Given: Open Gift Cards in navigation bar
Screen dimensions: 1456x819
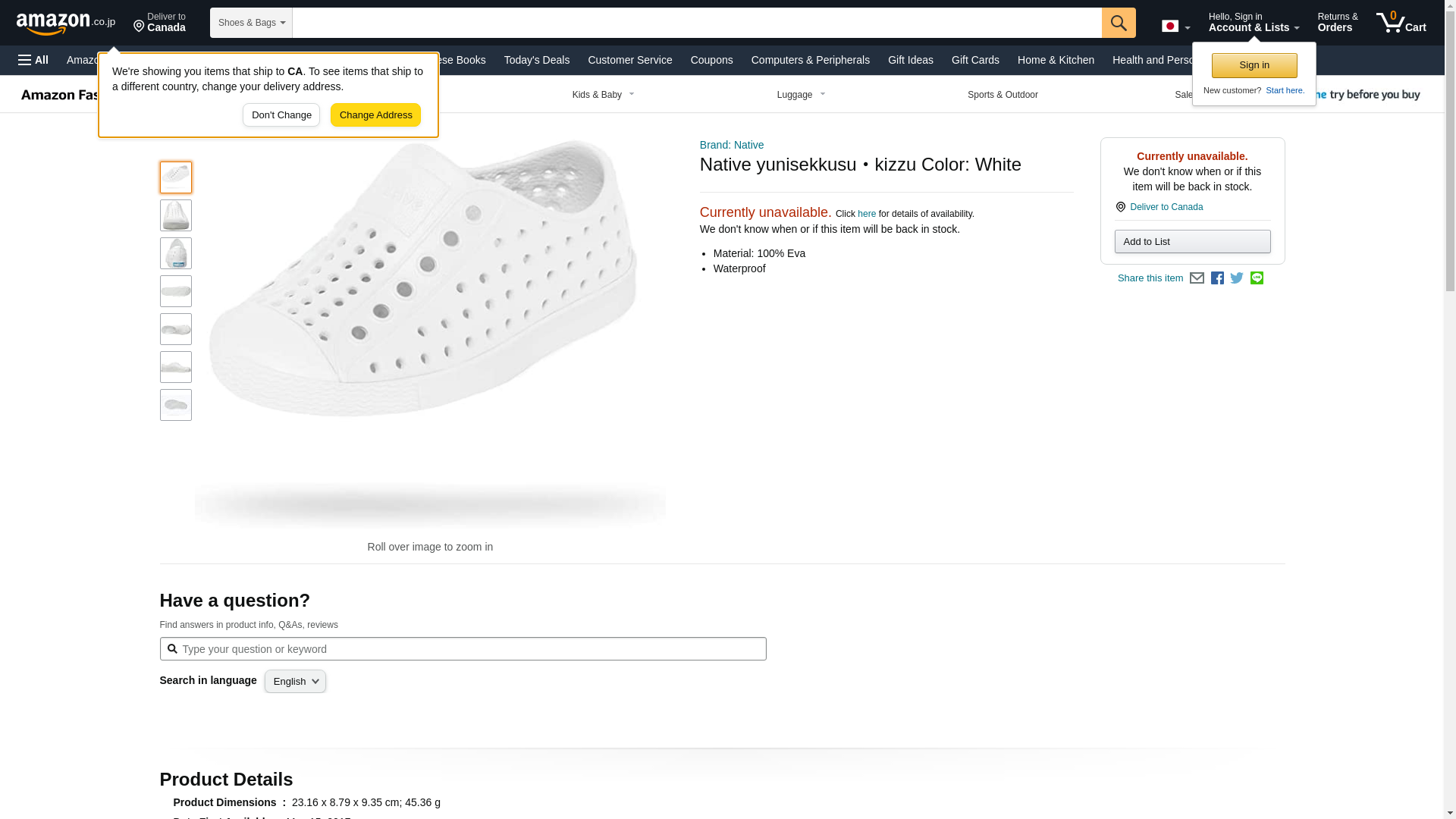Looking at the screenshot, I should (975, 60).
